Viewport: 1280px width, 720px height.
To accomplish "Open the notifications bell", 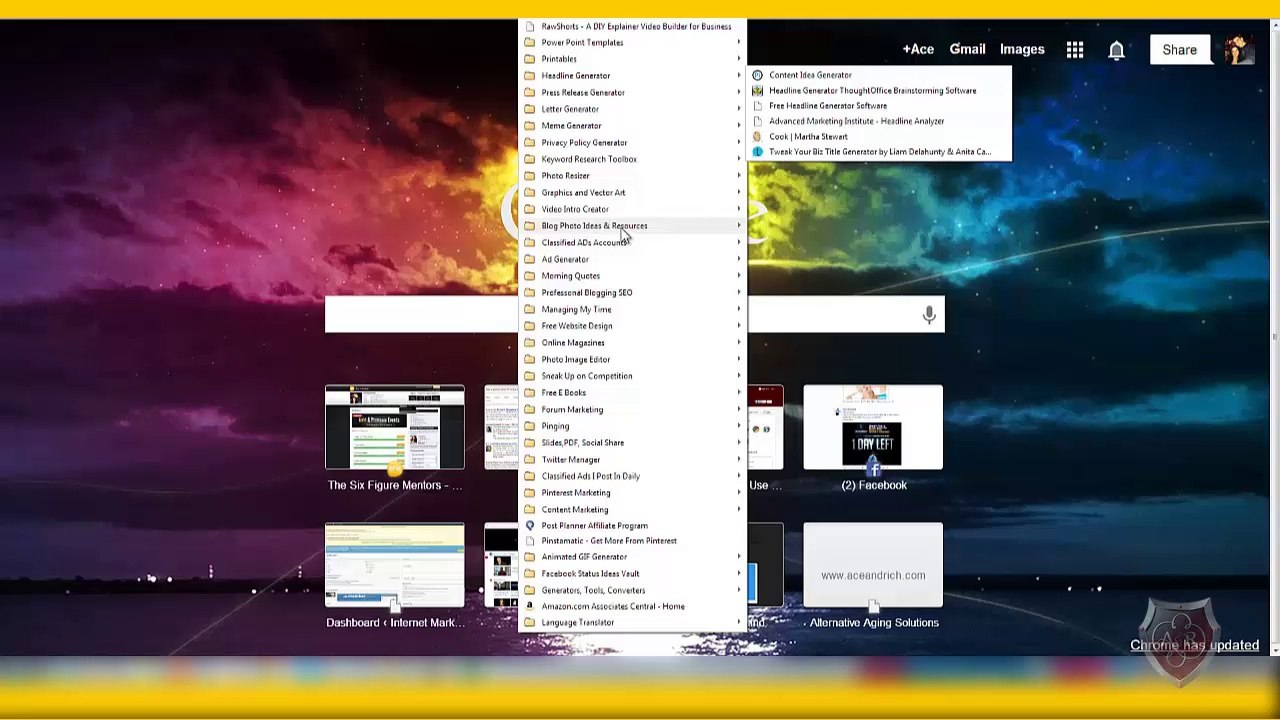I will [x=1117, y=49].
